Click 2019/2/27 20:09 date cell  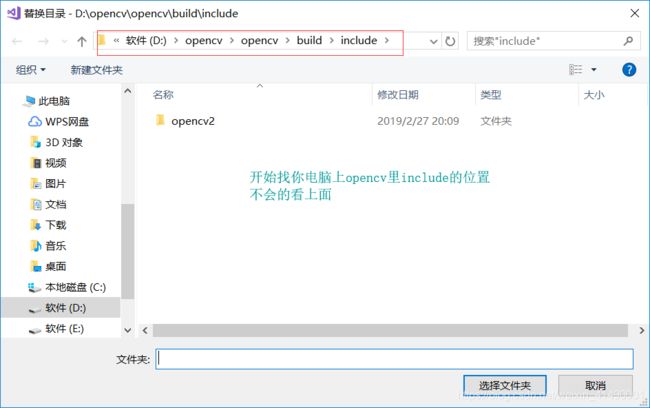[418, 121]
